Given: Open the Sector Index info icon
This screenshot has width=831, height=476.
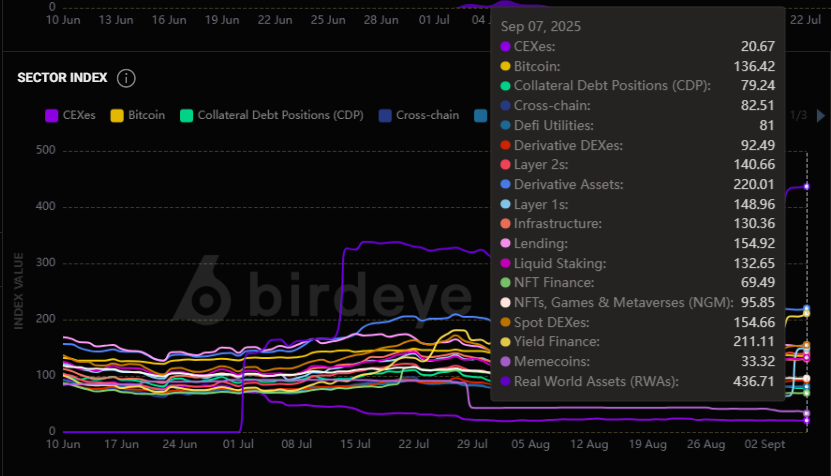Looking at the screenshot, I should (126, 78).
